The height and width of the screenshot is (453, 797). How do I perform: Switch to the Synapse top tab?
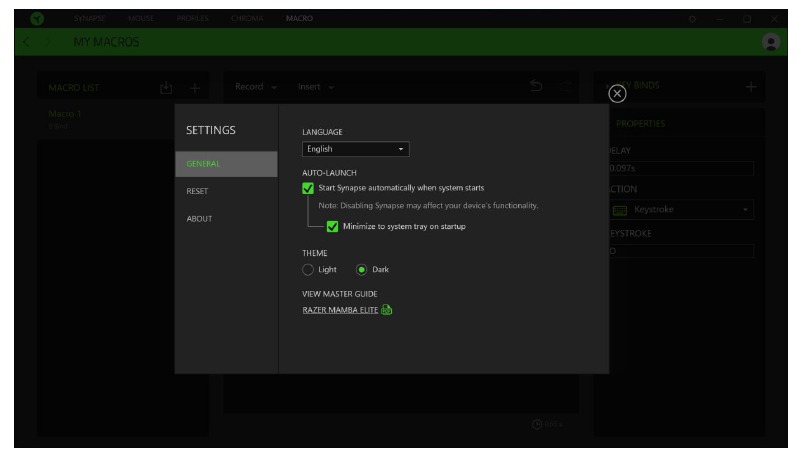89,18
